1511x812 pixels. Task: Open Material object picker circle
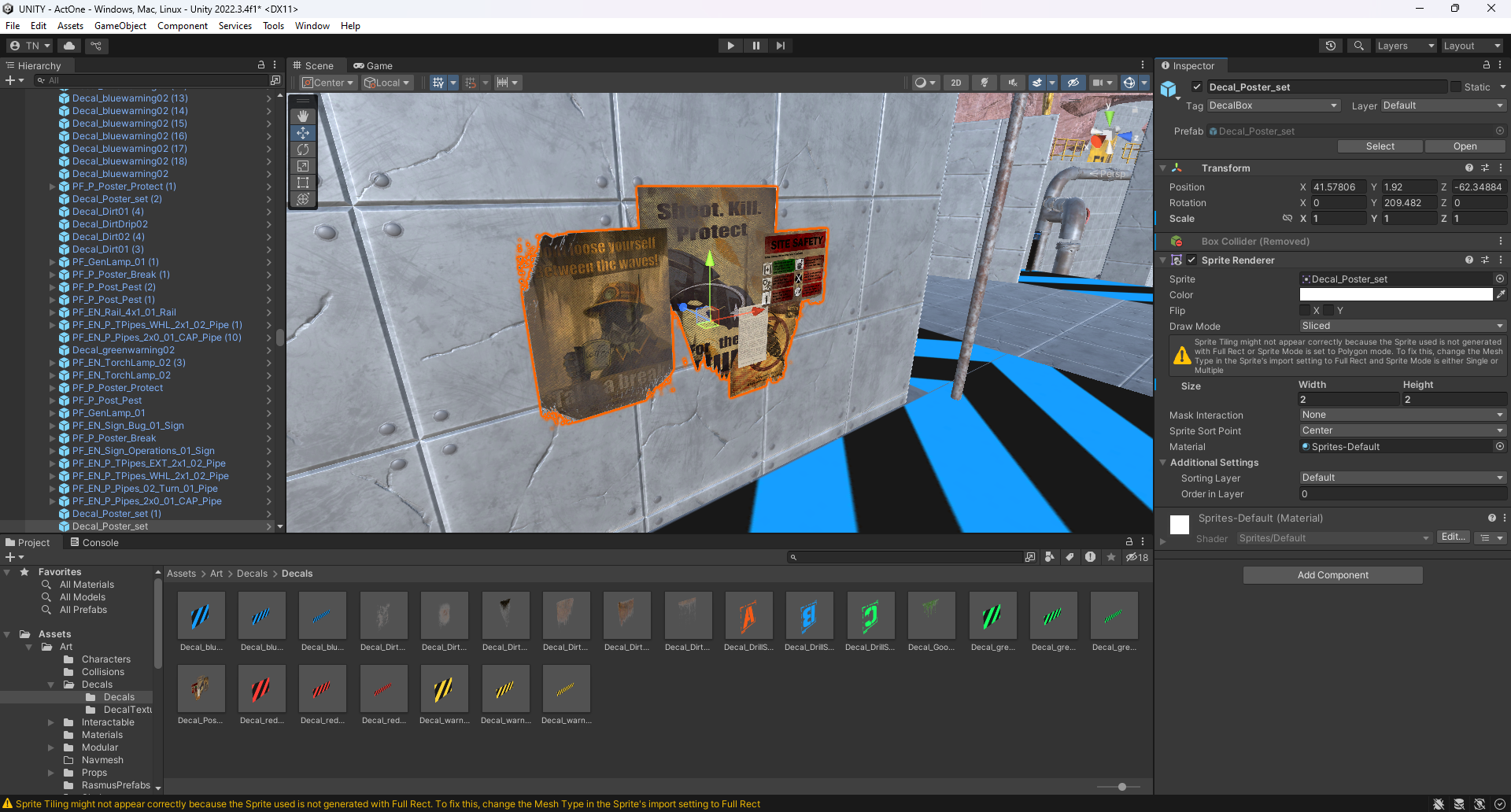pos(1500,446)
